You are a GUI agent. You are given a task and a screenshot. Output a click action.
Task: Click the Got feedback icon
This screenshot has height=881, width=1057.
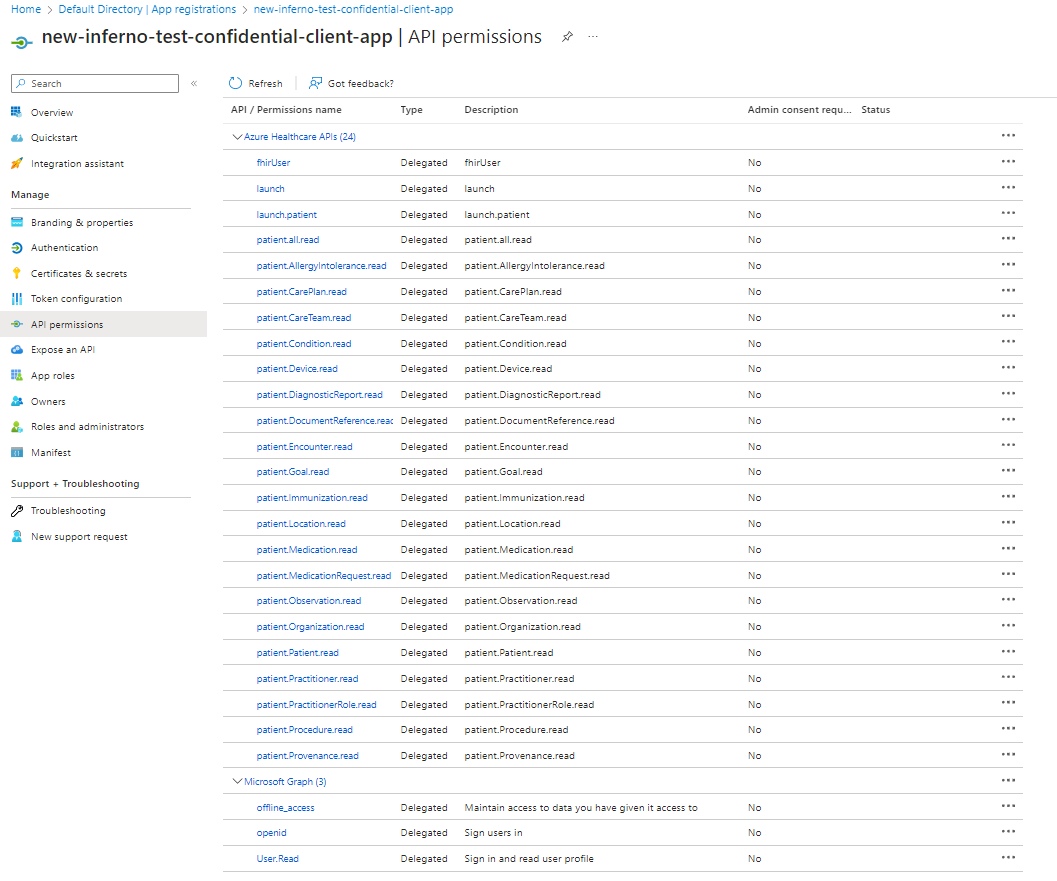(315, 83)
